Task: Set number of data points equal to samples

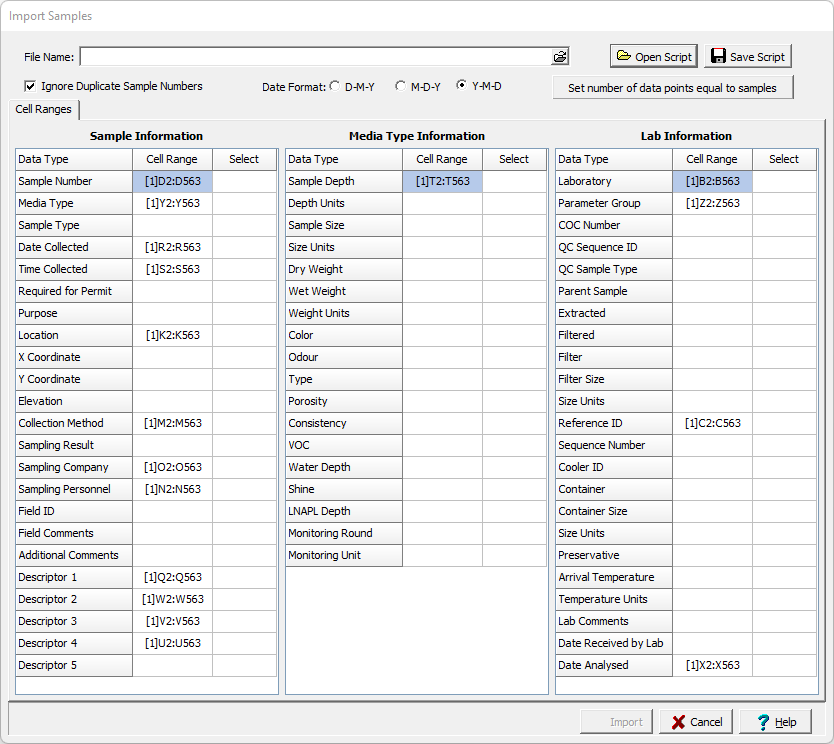Action: (x=672, y=88)
